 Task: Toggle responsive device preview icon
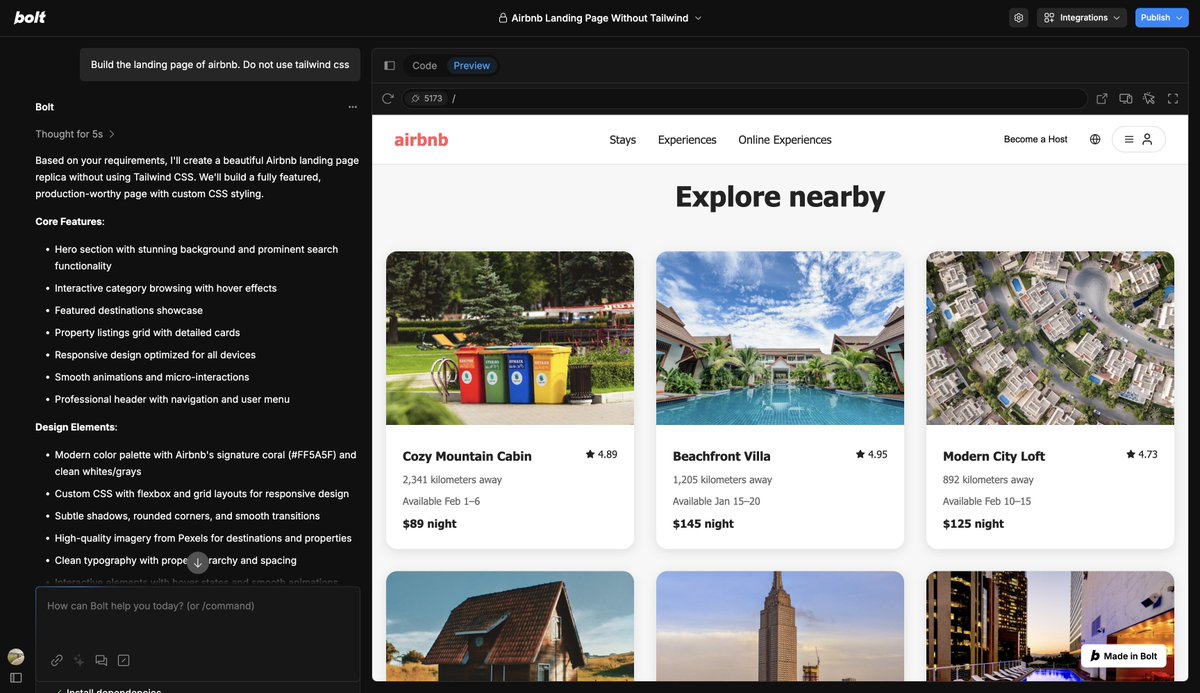pos(1126,99)
